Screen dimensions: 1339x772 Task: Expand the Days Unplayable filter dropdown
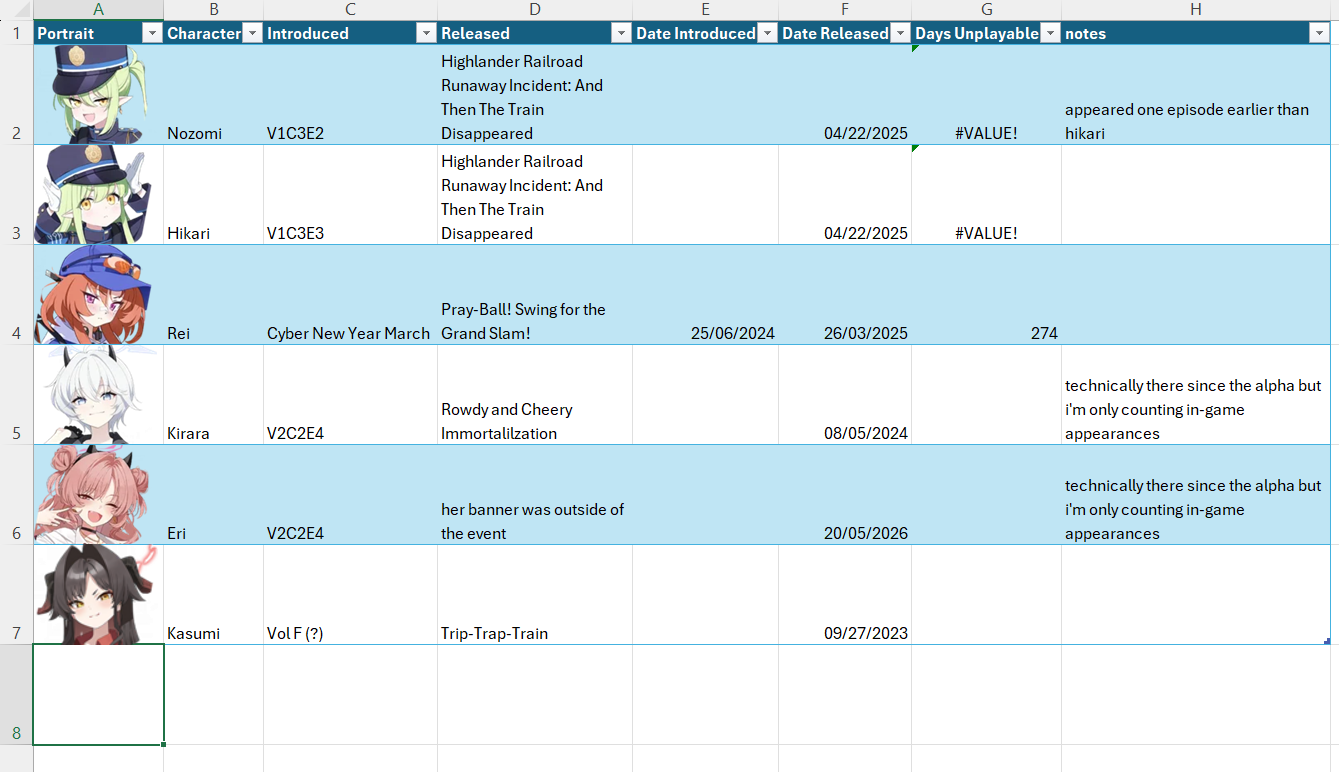[1050, 33]
